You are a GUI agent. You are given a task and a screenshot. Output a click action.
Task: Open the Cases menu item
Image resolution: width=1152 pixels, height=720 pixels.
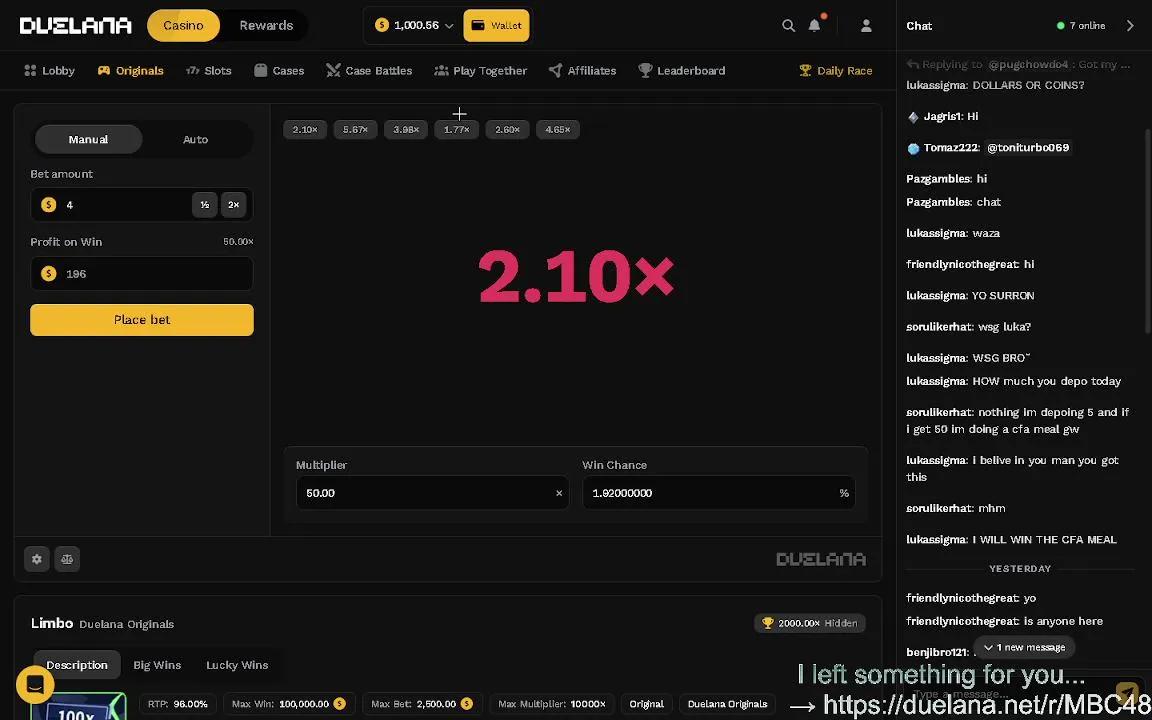279,71
